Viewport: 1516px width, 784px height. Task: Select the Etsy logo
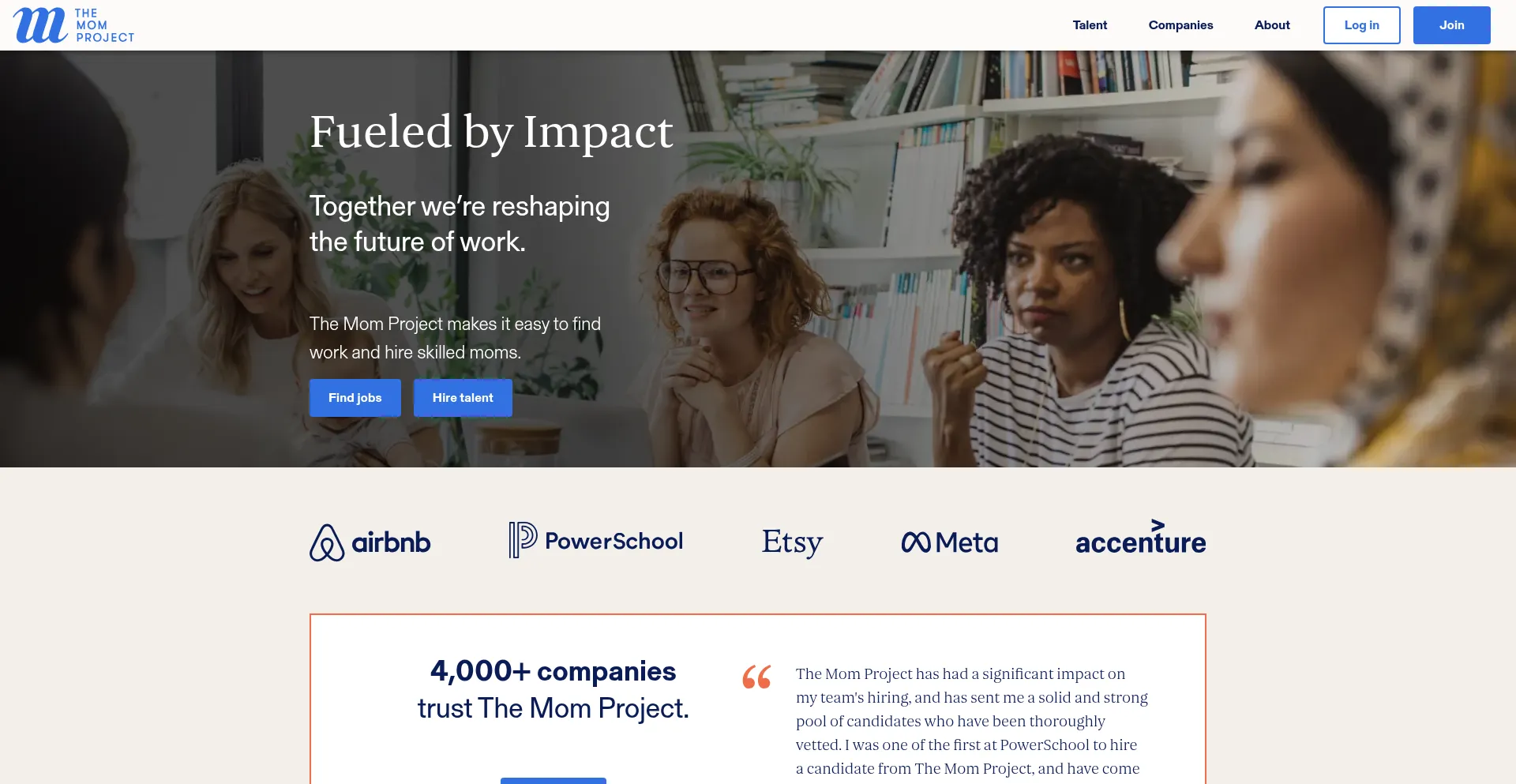tap(790, 542)
